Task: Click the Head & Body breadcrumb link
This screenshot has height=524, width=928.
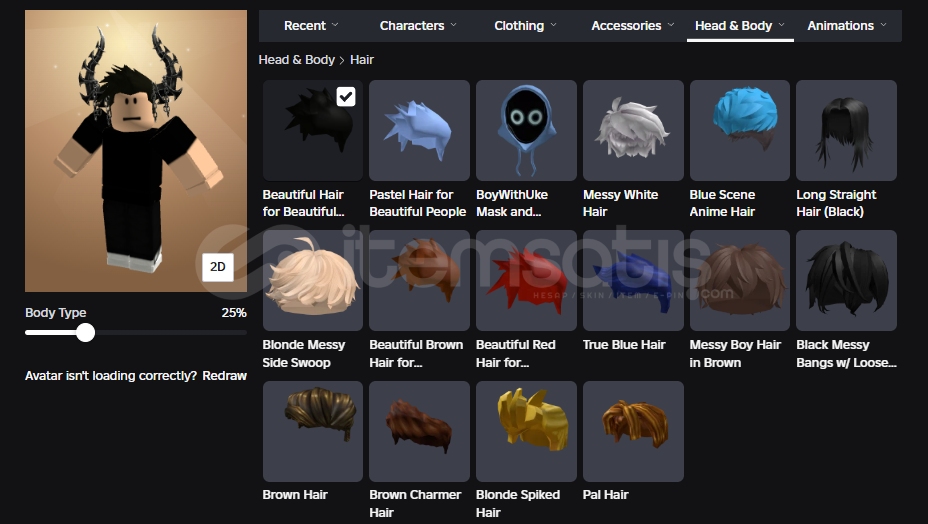Action: pos(297,60)
